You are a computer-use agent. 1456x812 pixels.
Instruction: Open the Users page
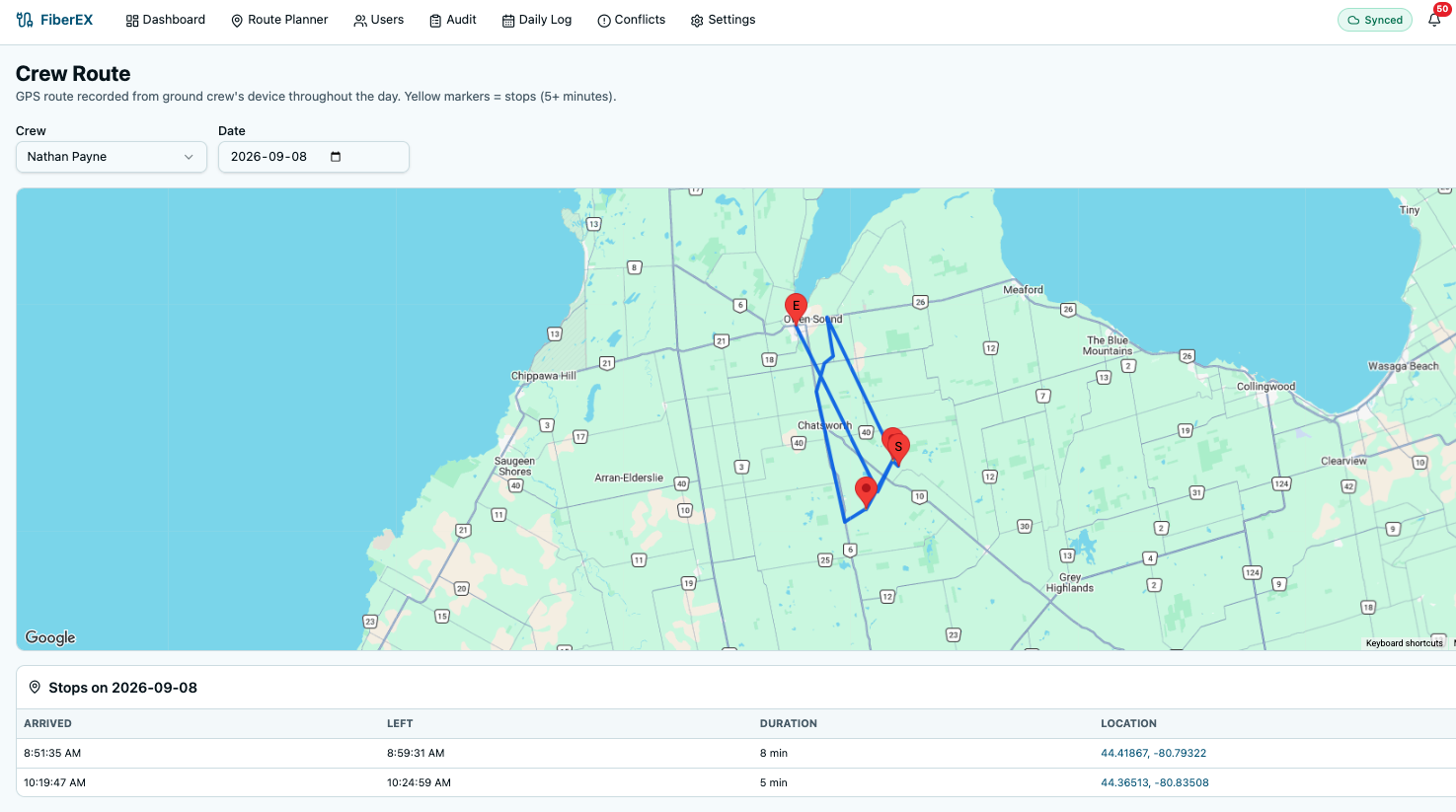(x=379, y=20)
